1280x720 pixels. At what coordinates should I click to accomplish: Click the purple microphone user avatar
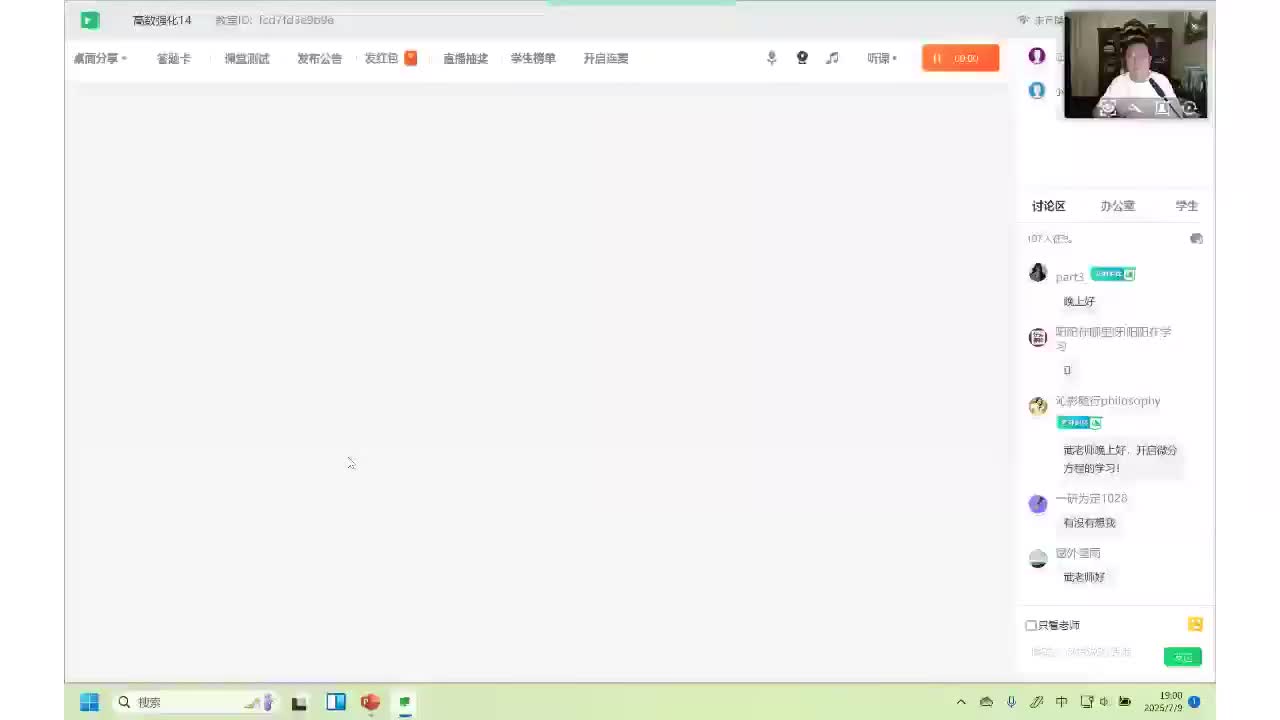click(1037, 56)
